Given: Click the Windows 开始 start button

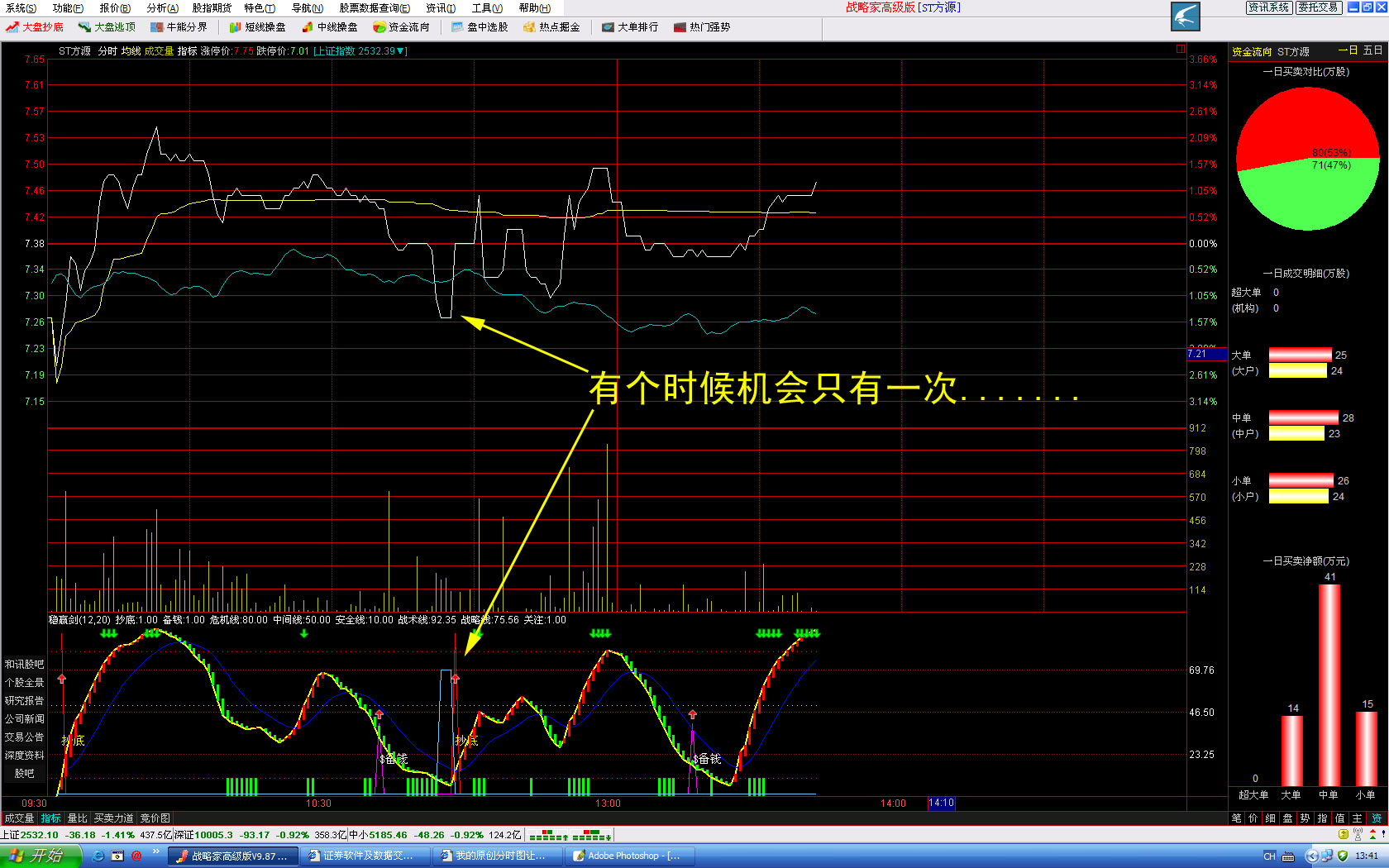Looking at the screenshot, I should [40, 856].
